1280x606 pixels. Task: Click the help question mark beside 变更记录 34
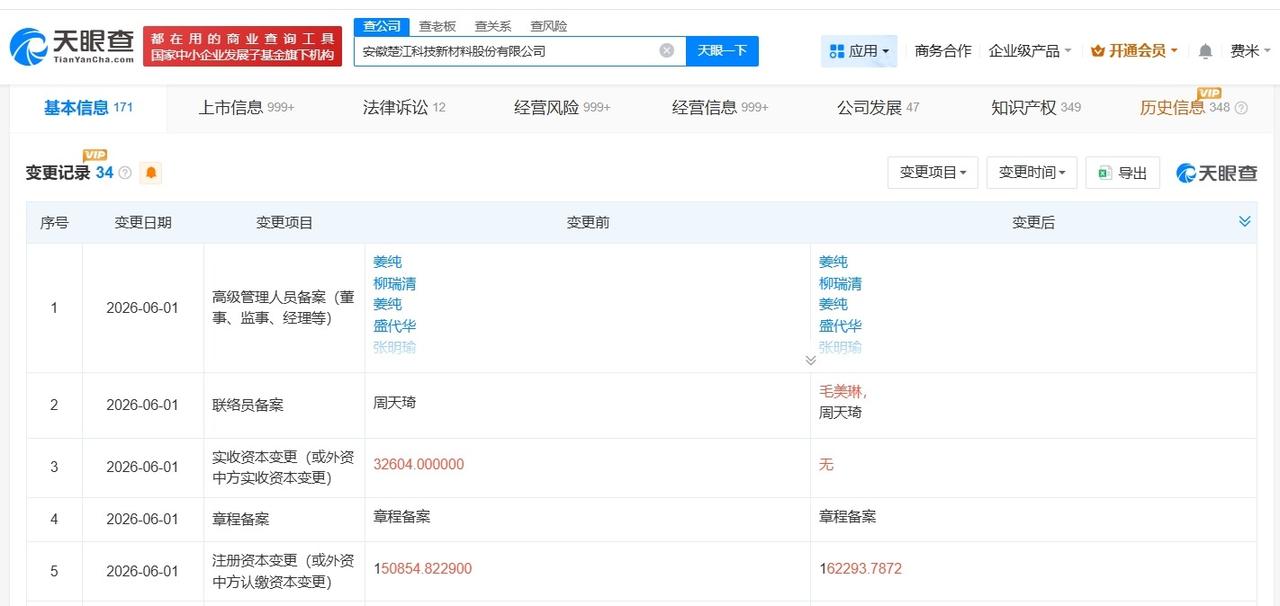(x=125, y=173)
